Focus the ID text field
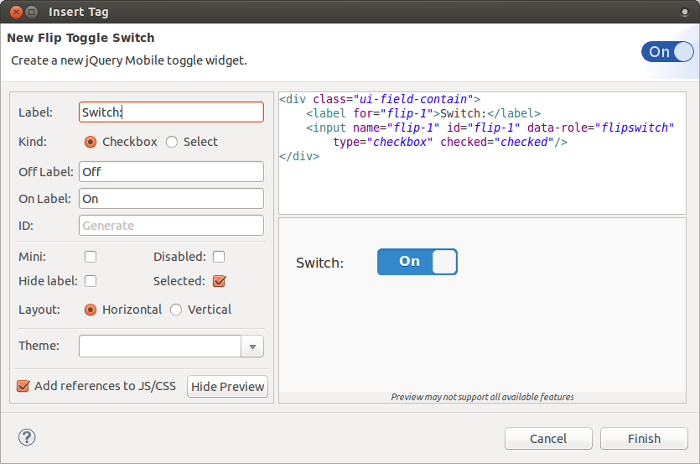 point(171,226)
